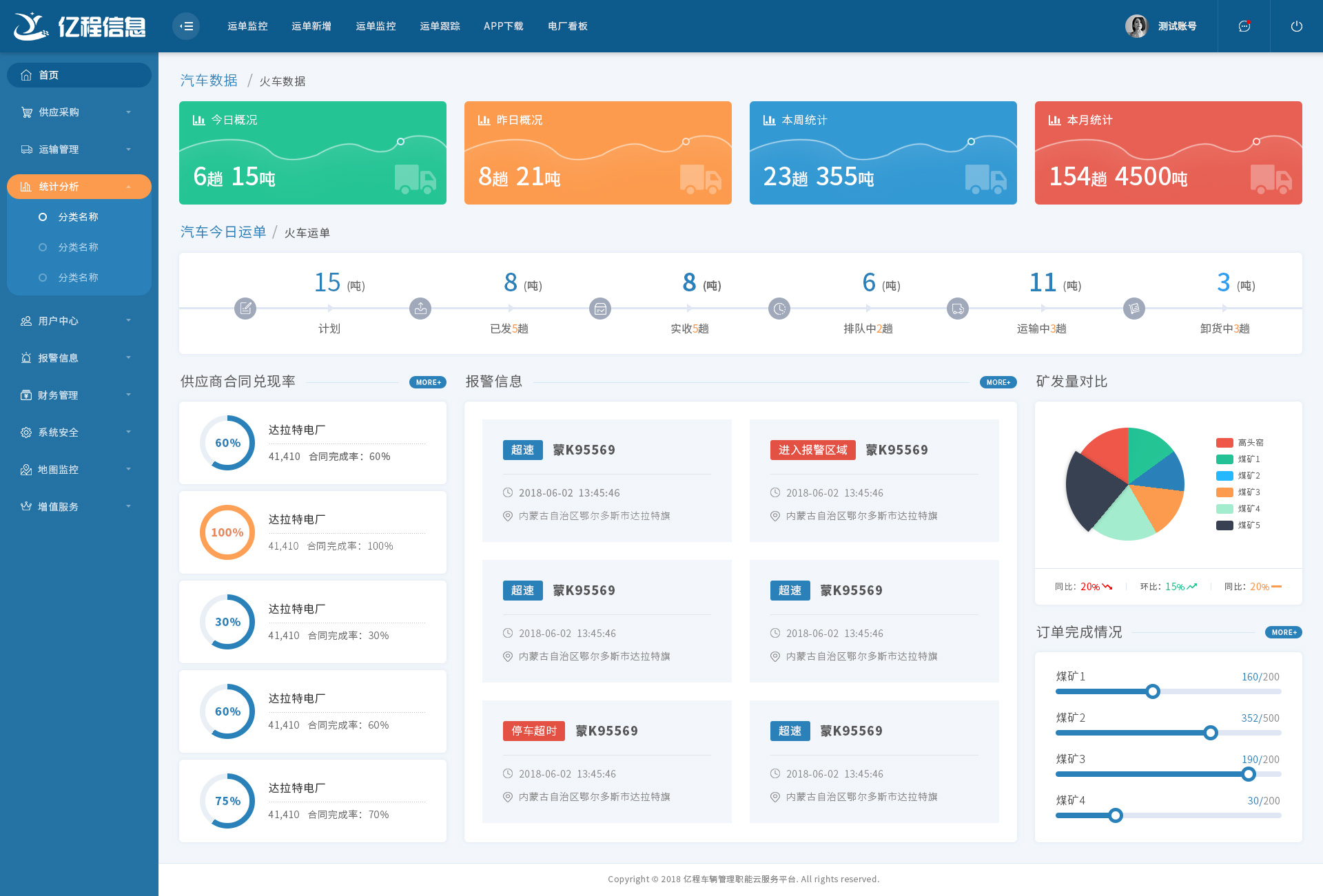Click the 计划 edit step icon
The width and height of the screenshot is (1323, 896).
pos(245,309)
